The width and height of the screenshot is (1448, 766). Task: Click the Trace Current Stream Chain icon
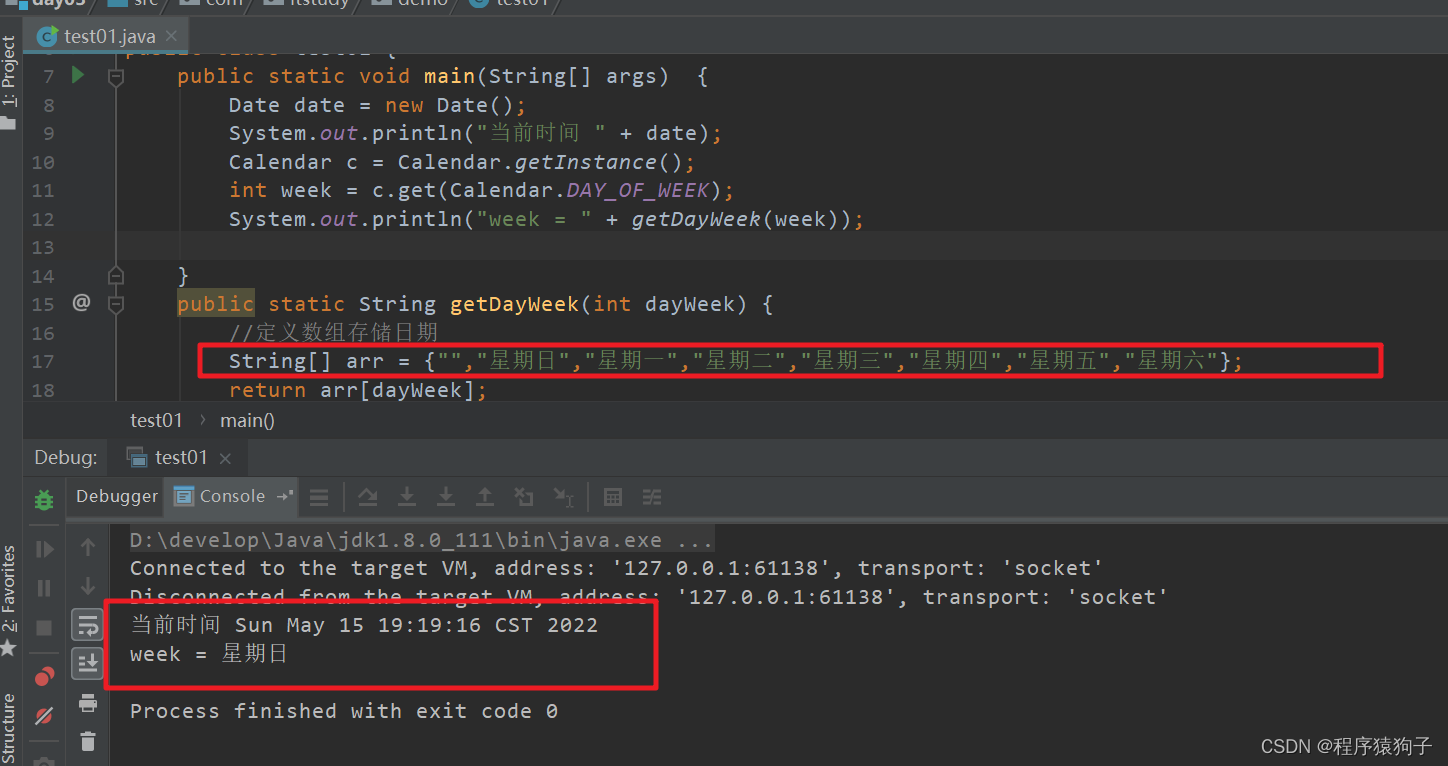click(x=652, y=497)
